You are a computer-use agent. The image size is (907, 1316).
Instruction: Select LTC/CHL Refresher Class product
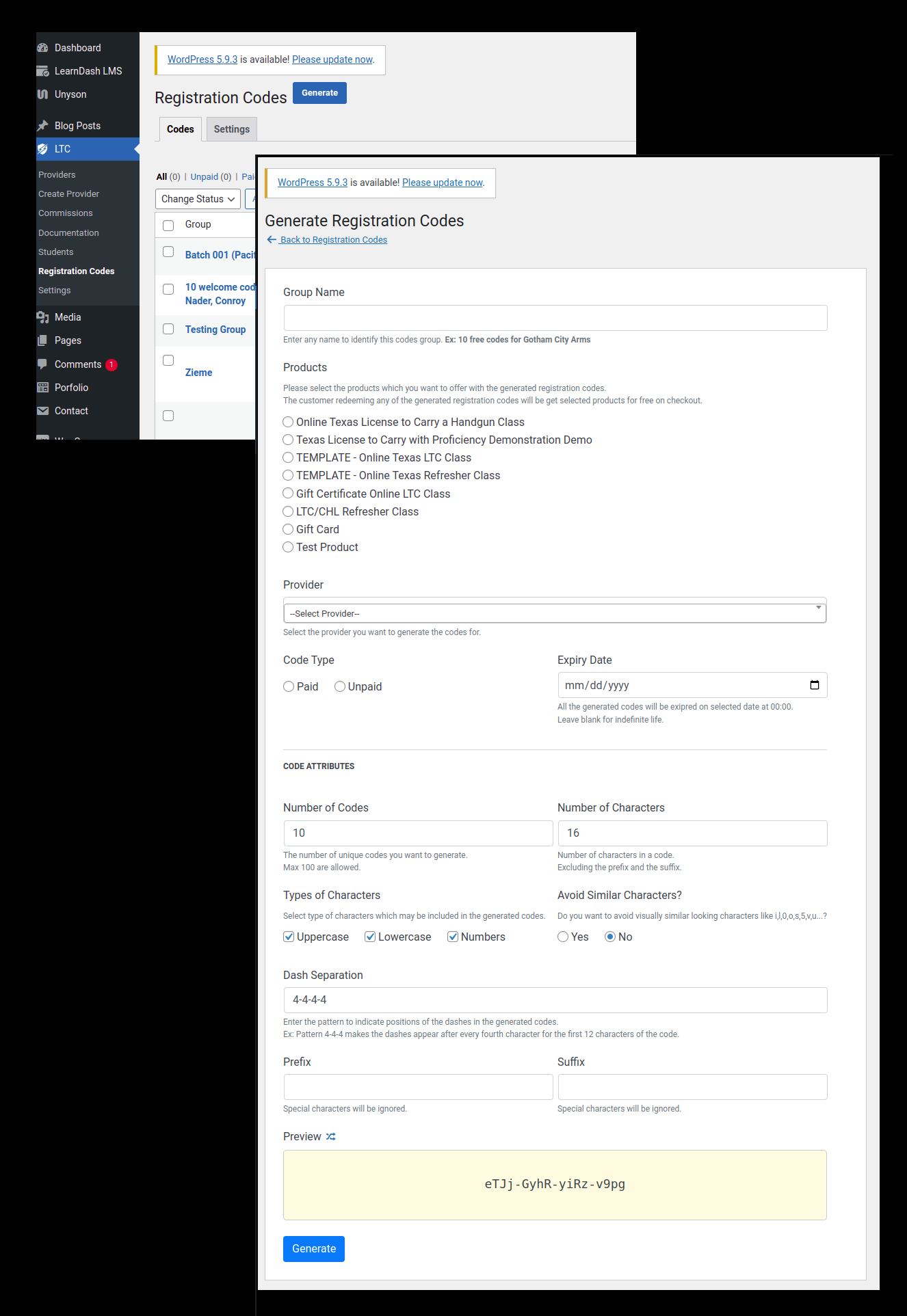(288, 511)
